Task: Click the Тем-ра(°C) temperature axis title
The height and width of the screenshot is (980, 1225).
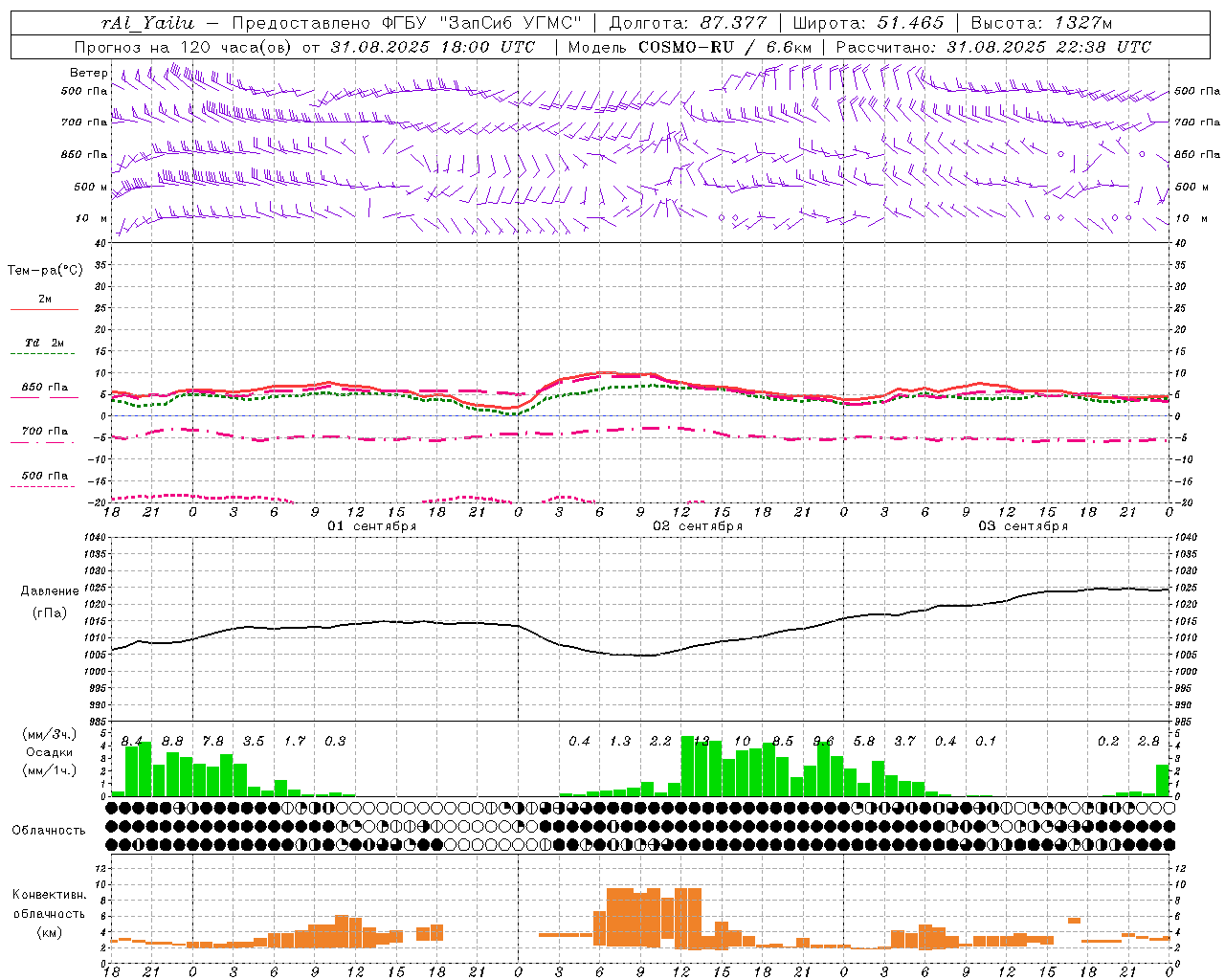Action: (x=45, y=271)
